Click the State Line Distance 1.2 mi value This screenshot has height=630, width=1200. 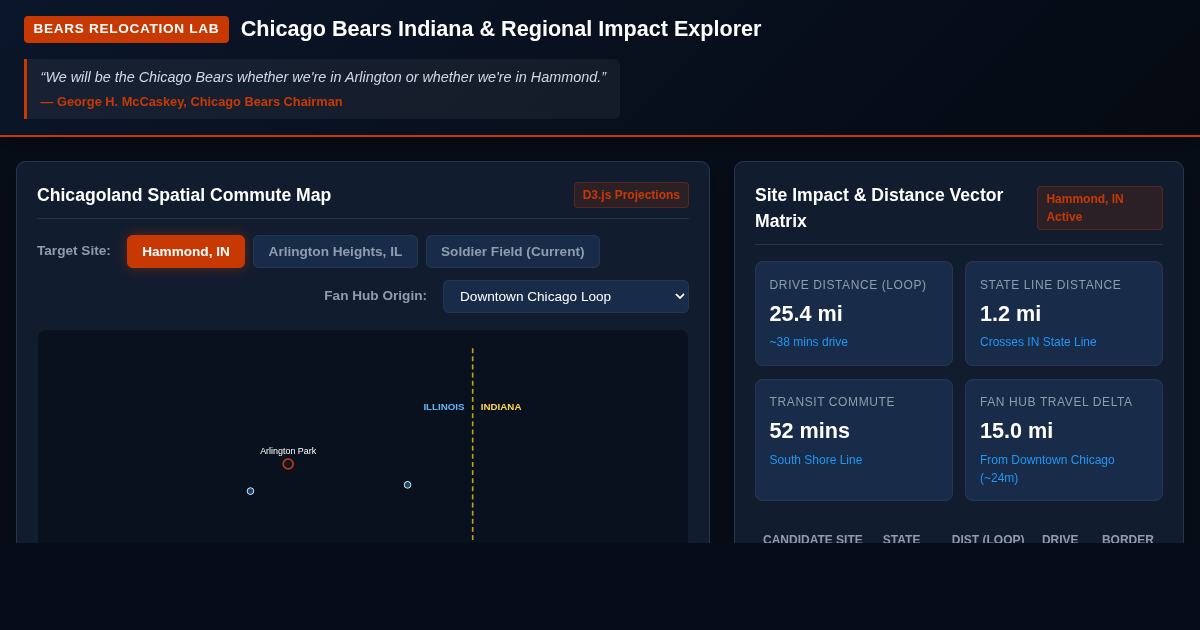point(1010,314)
